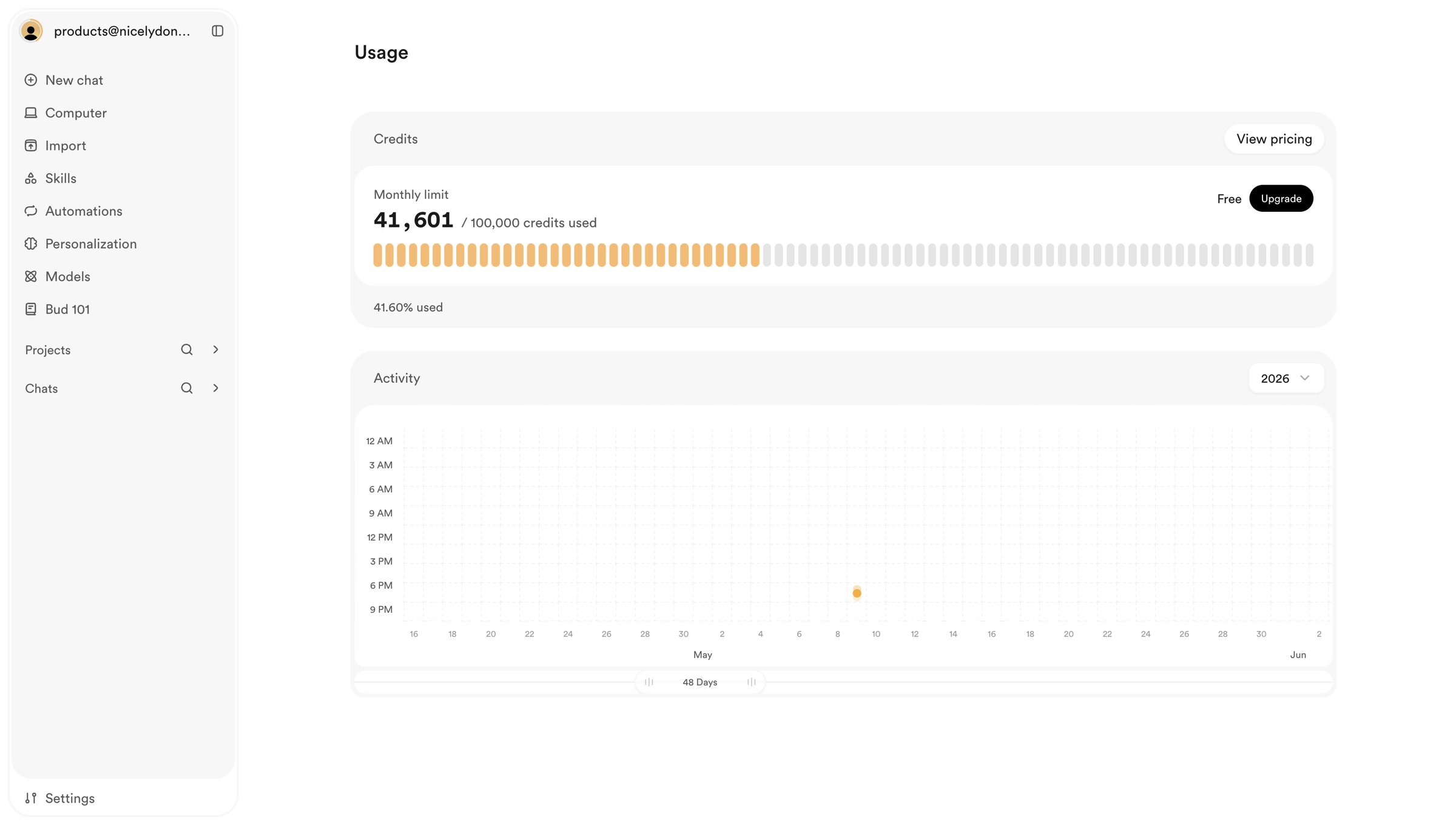Click the Free plan label
1456x825 pixels.
tap(1229, 199)
